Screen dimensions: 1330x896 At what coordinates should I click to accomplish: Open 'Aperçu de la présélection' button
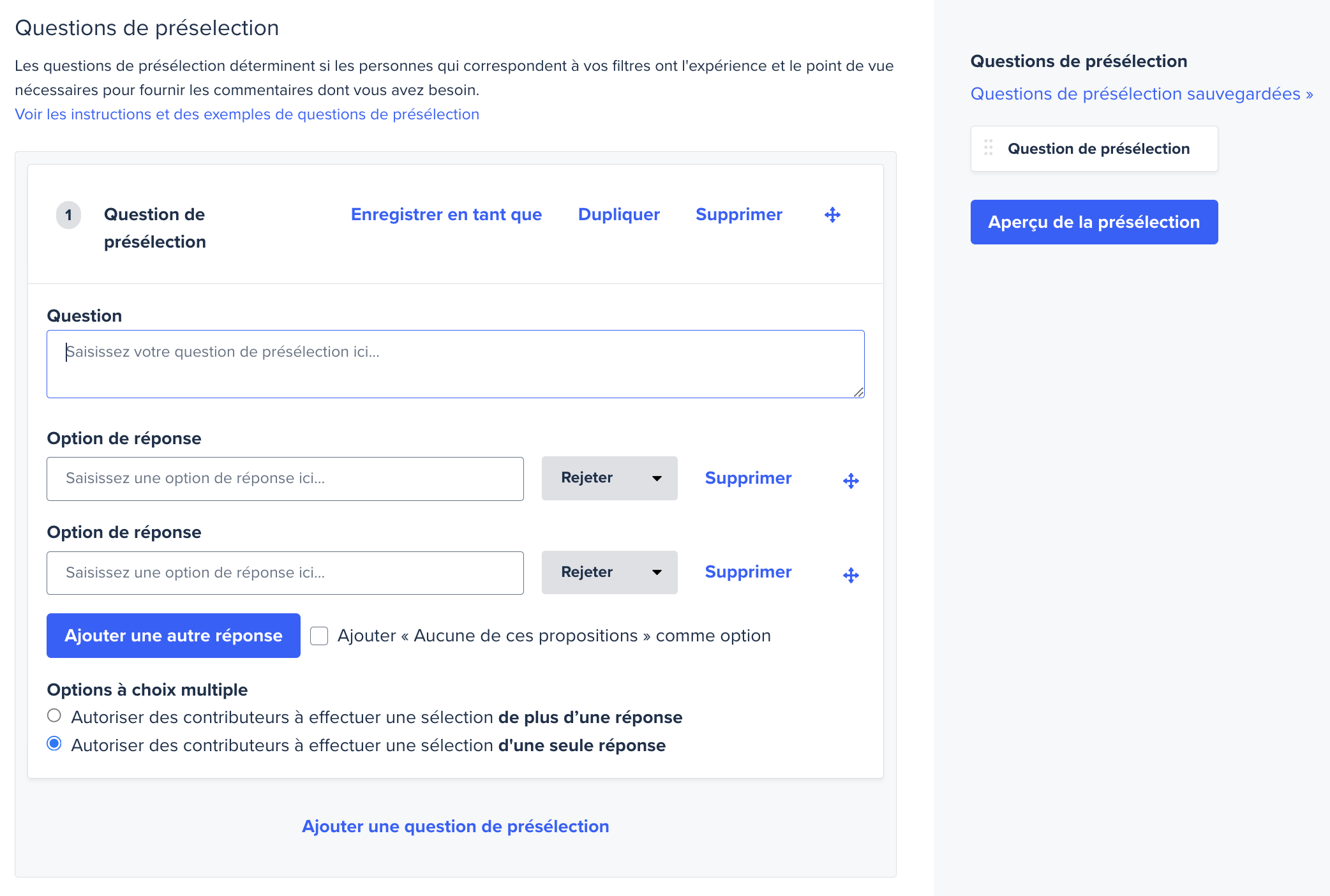click(1094, 222)
